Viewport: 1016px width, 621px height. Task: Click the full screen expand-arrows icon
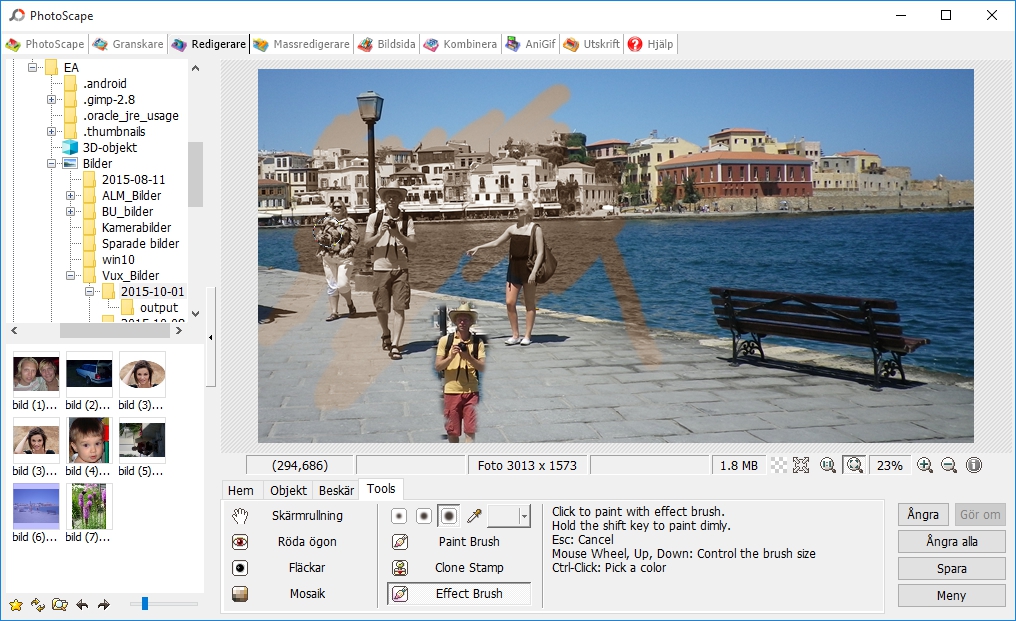click(802, 465)
